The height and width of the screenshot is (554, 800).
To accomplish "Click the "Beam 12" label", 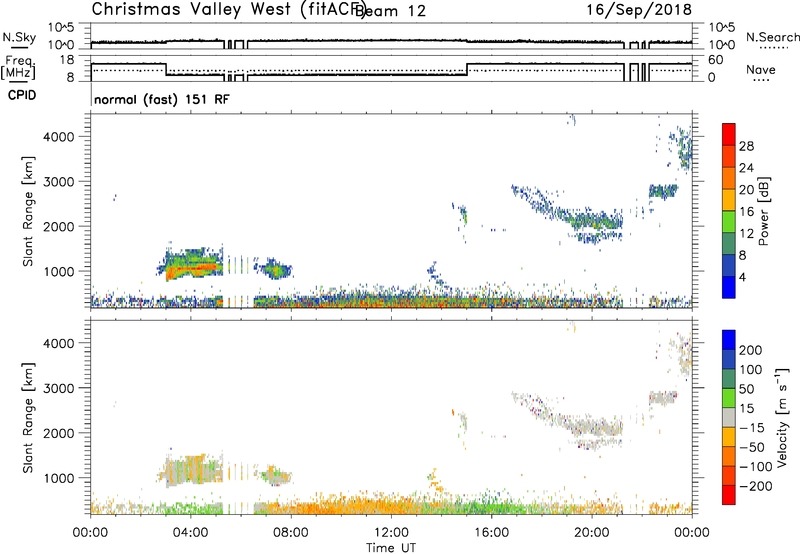I will 391,11.
